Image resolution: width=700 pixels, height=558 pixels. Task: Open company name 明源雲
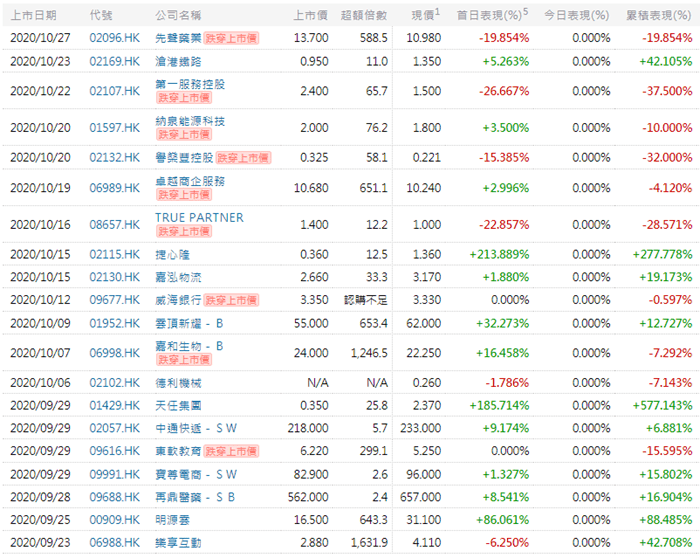pos(172,520)
